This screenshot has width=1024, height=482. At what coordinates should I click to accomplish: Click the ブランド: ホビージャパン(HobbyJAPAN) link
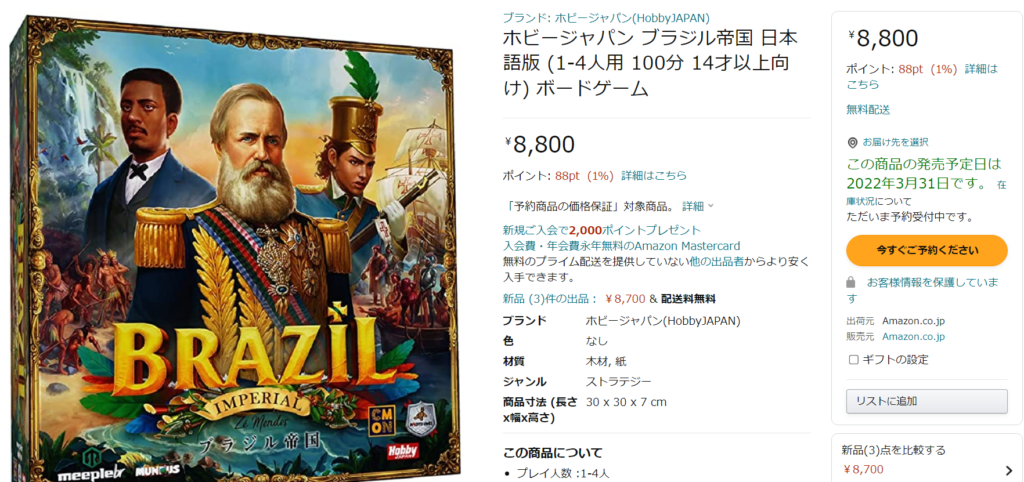pyautogui.click(x=606, y=18)
